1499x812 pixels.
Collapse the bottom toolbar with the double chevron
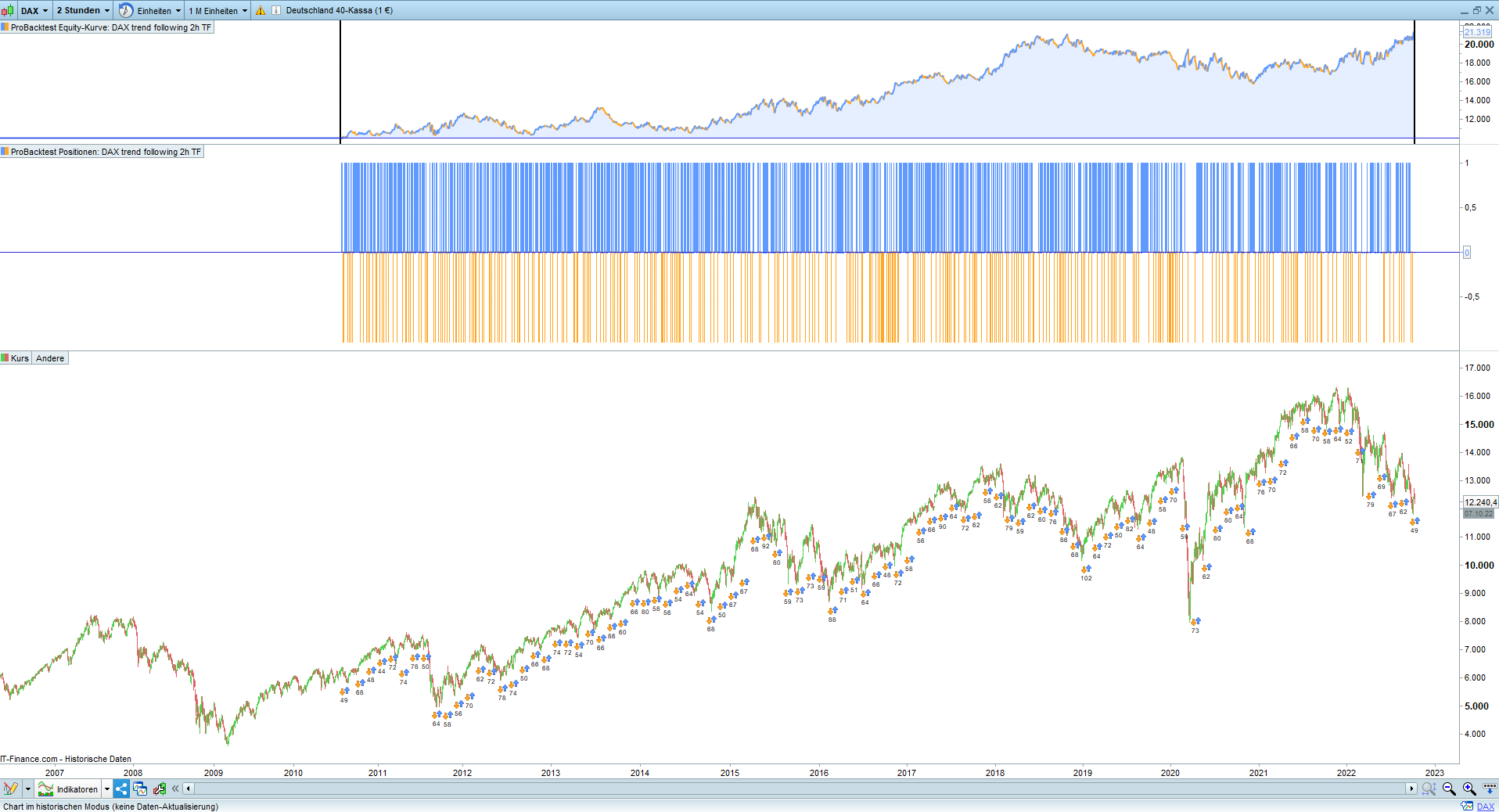(175, 789)
